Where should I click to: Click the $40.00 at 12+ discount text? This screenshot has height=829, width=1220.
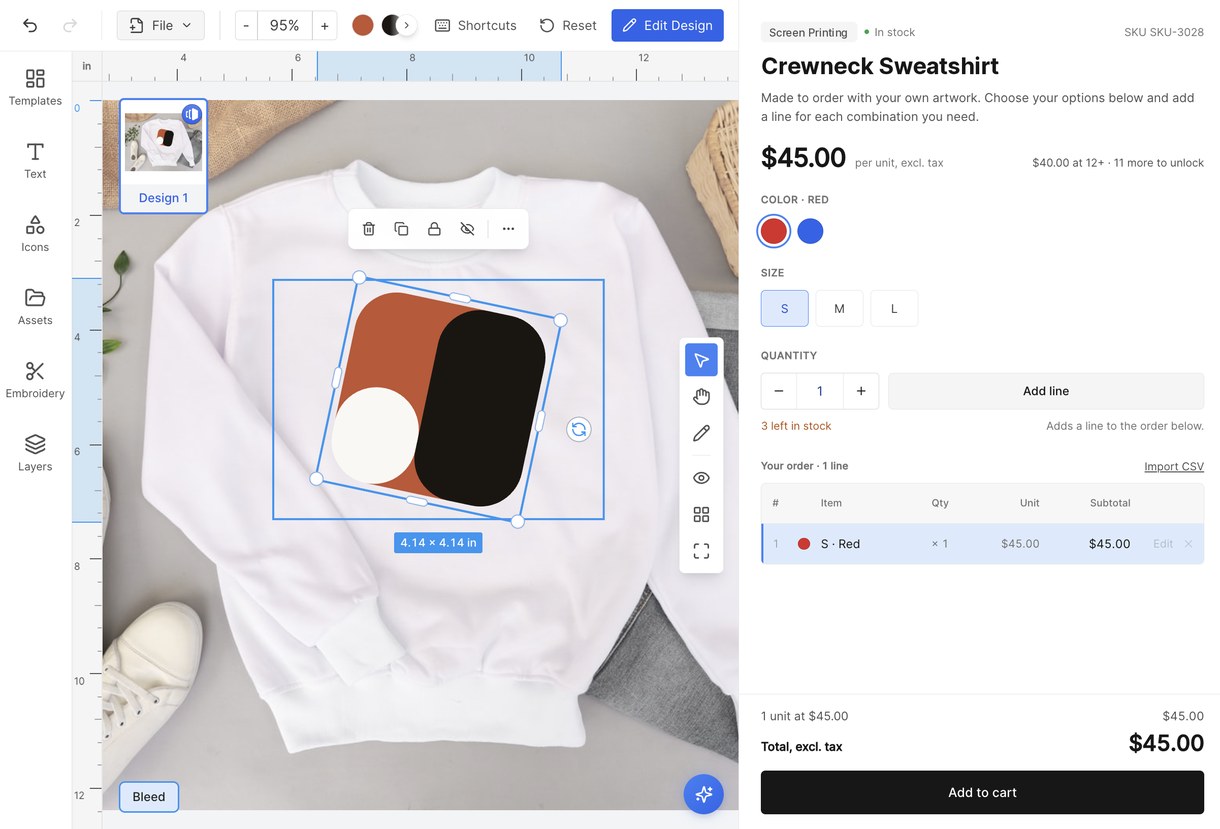click(1118, 163)
